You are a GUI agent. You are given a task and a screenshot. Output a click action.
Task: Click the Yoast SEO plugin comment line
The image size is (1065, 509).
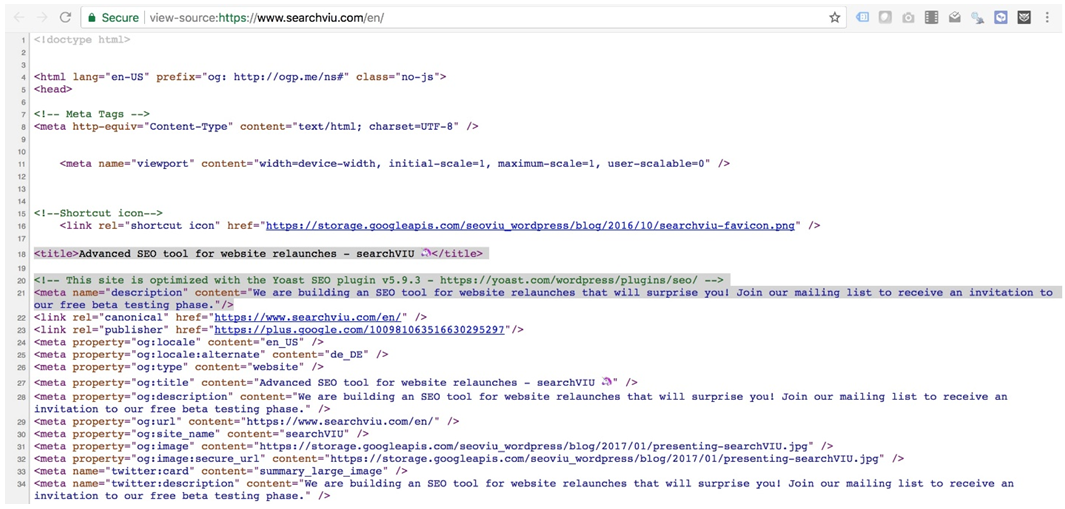click(x=381, y=280)
